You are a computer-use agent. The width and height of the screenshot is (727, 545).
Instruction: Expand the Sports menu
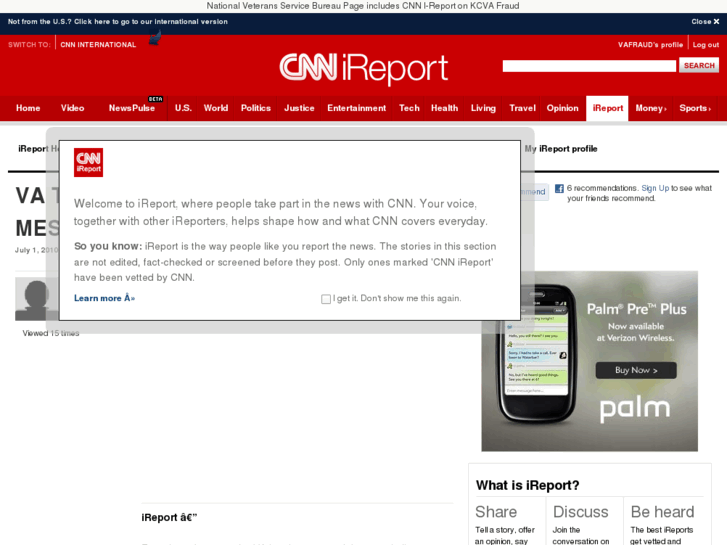[x=695, y=108]
